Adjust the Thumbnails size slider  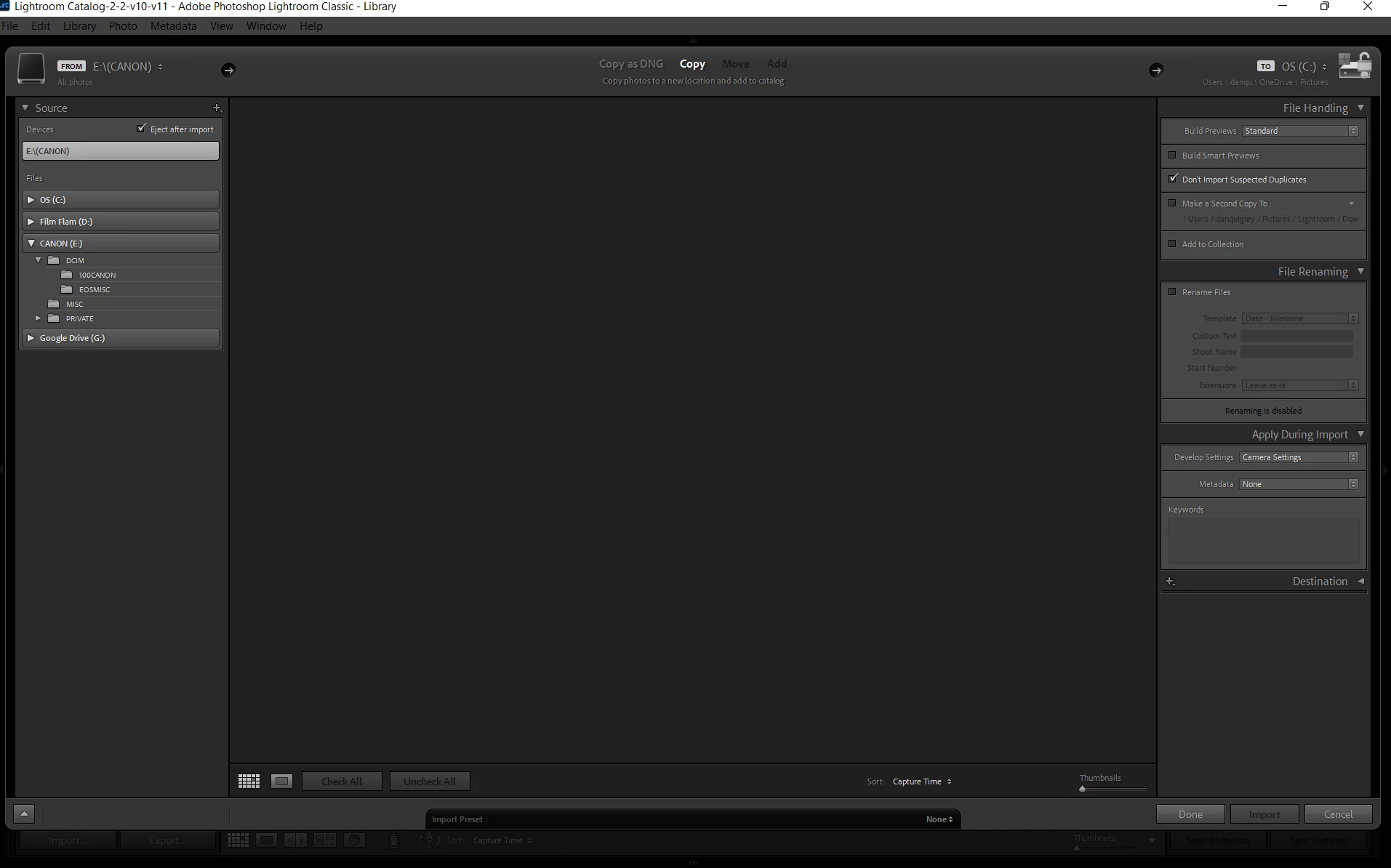tap(1083, 789)
